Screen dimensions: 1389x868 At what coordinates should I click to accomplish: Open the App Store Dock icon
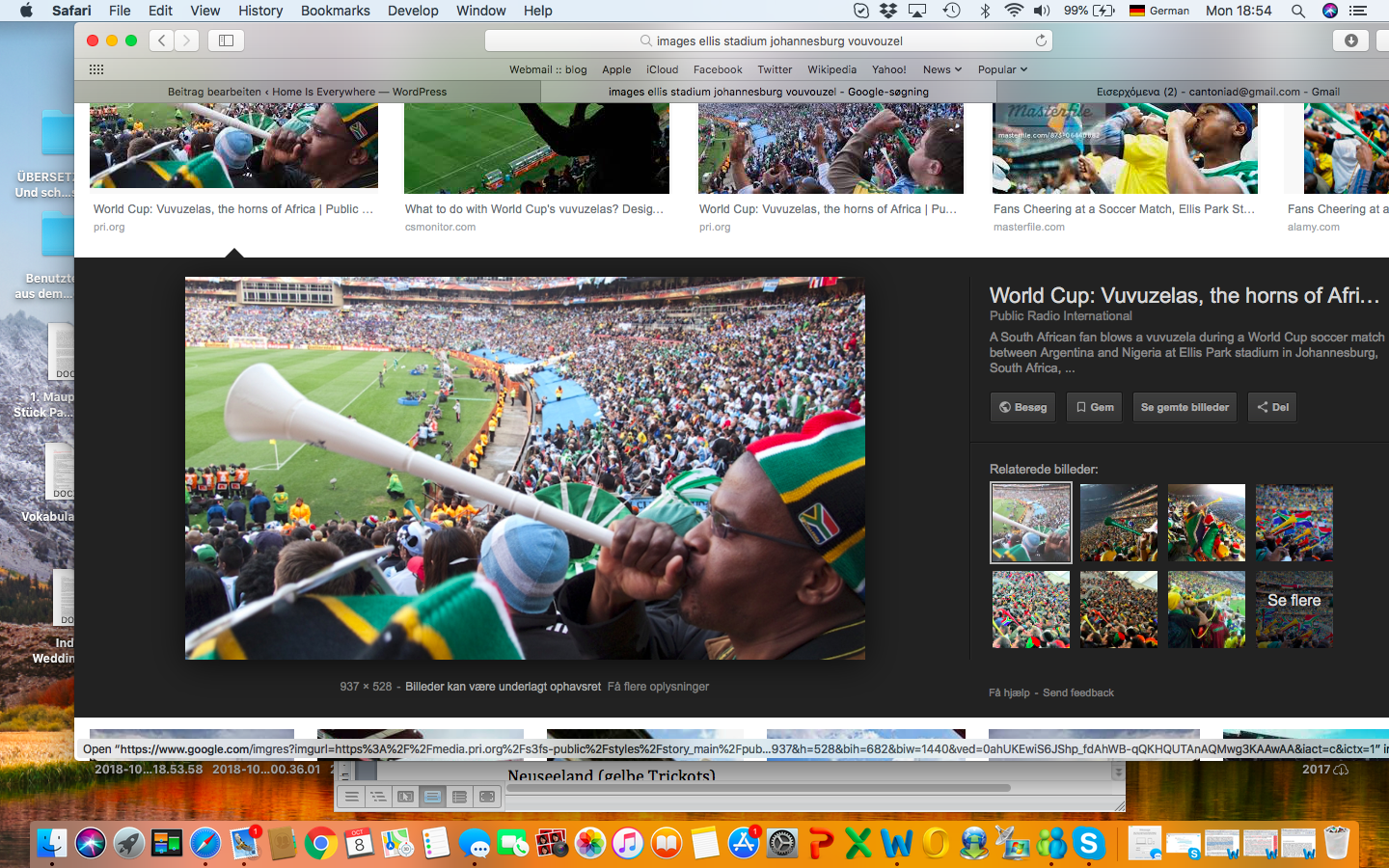pyautogui.click(x=744, y=844)
